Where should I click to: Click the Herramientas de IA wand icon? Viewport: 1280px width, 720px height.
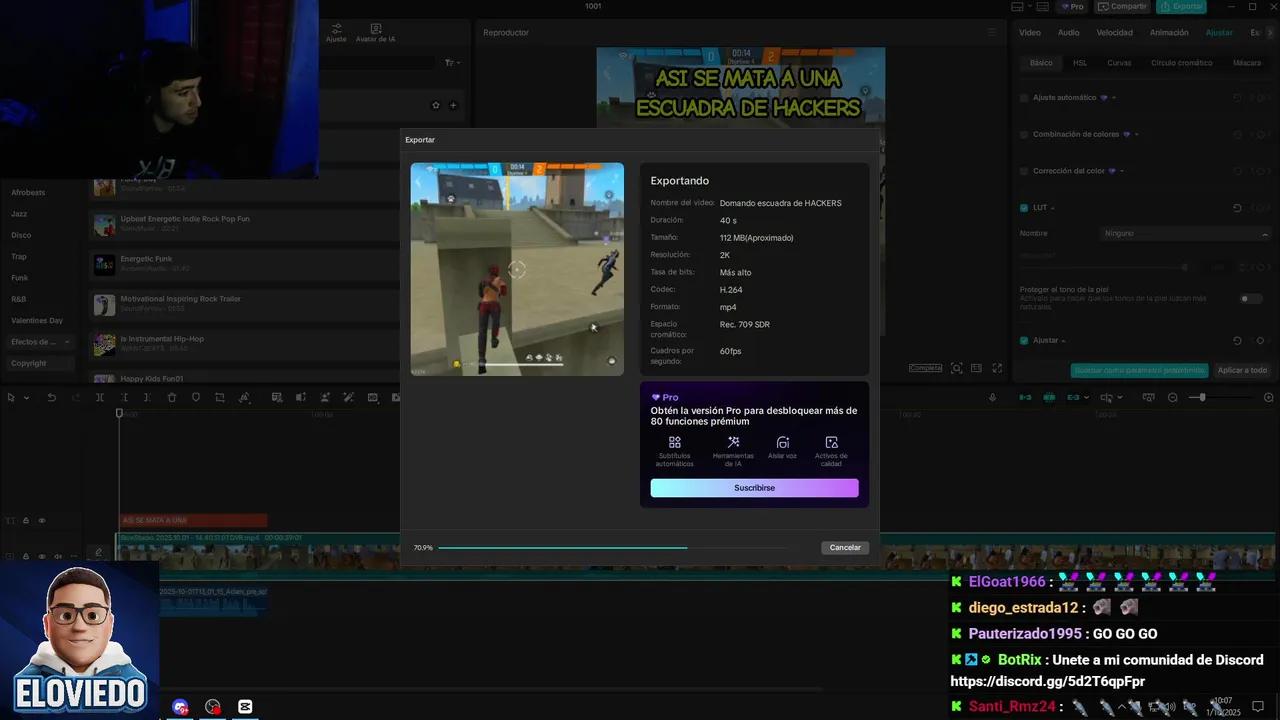pos(733,442)
